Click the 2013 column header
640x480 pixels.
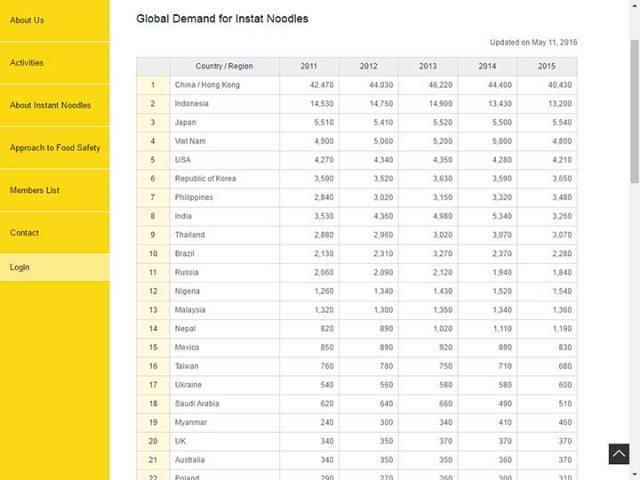[x=428, y=66]
